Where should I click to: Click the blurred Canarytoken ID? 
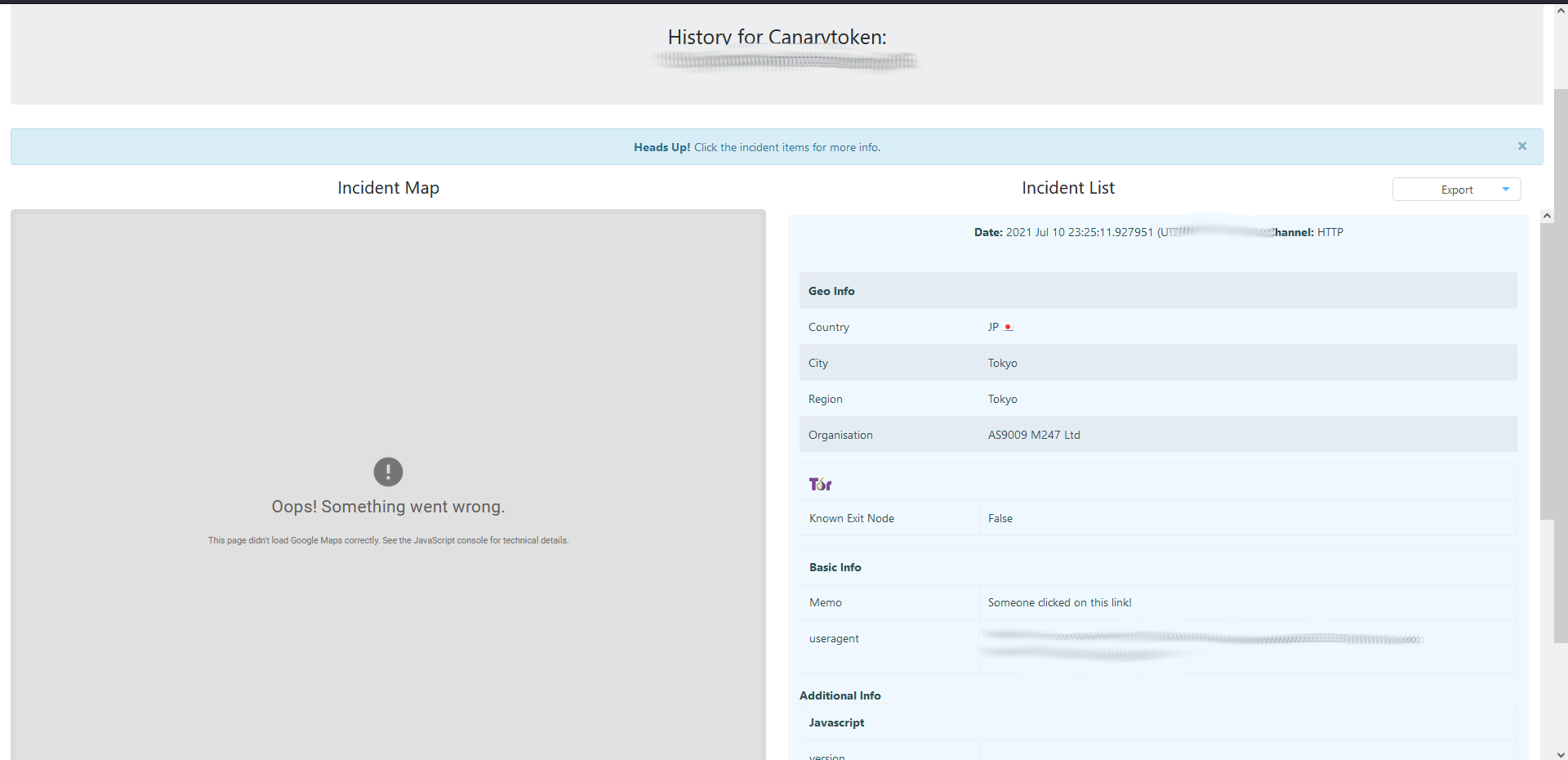[786, 60]
